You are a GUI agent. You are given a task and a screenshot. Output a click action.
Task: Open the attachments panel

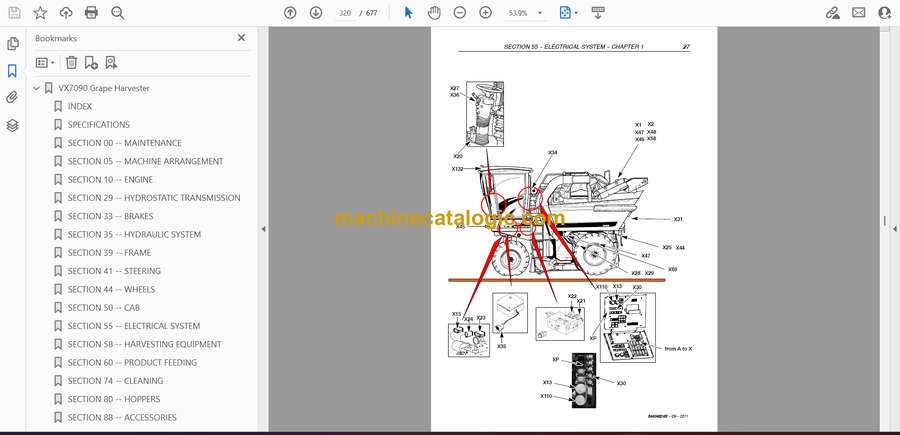click(x=12, y=98)
